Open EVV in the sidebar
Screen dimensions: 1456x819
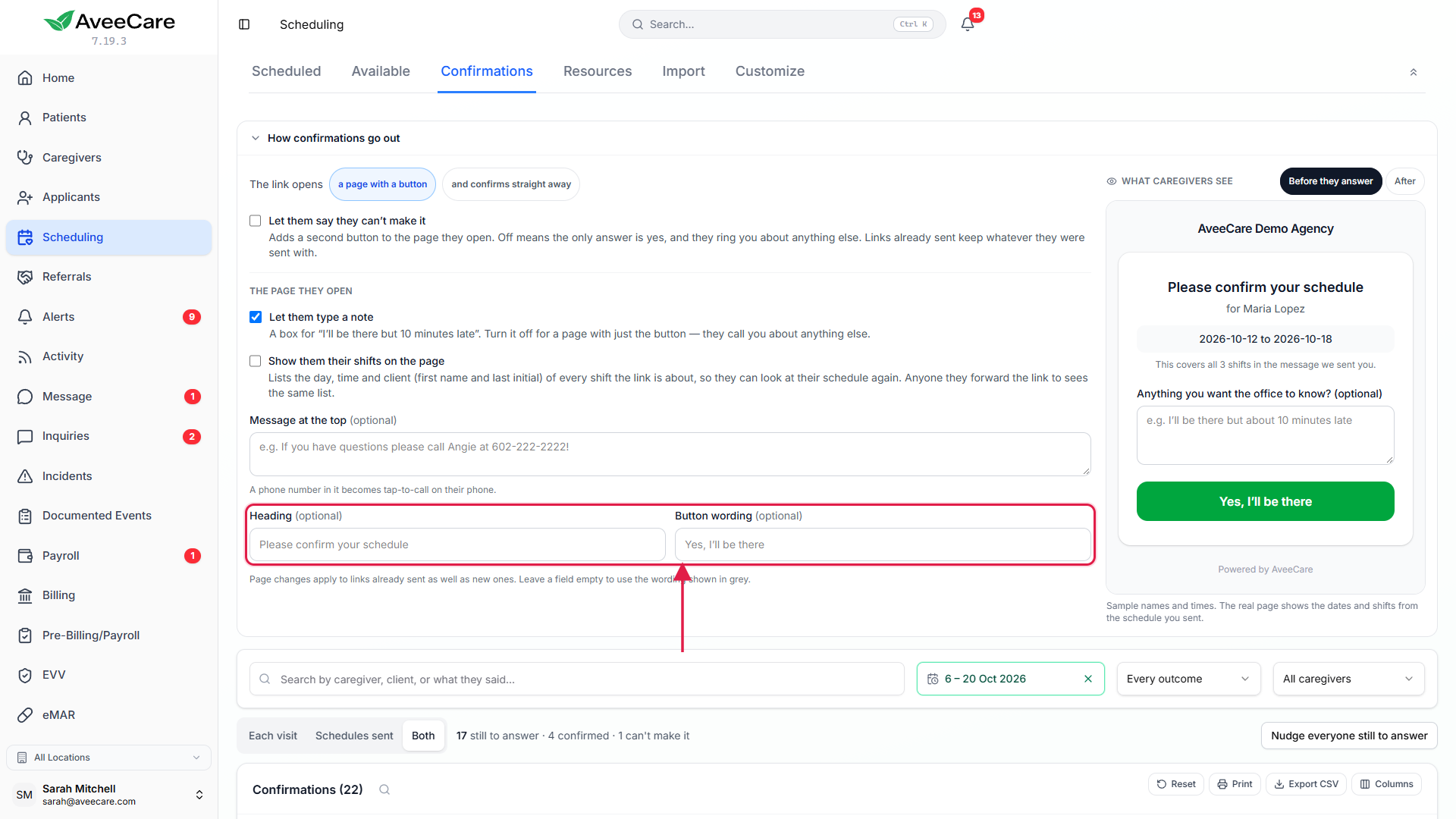108,675
